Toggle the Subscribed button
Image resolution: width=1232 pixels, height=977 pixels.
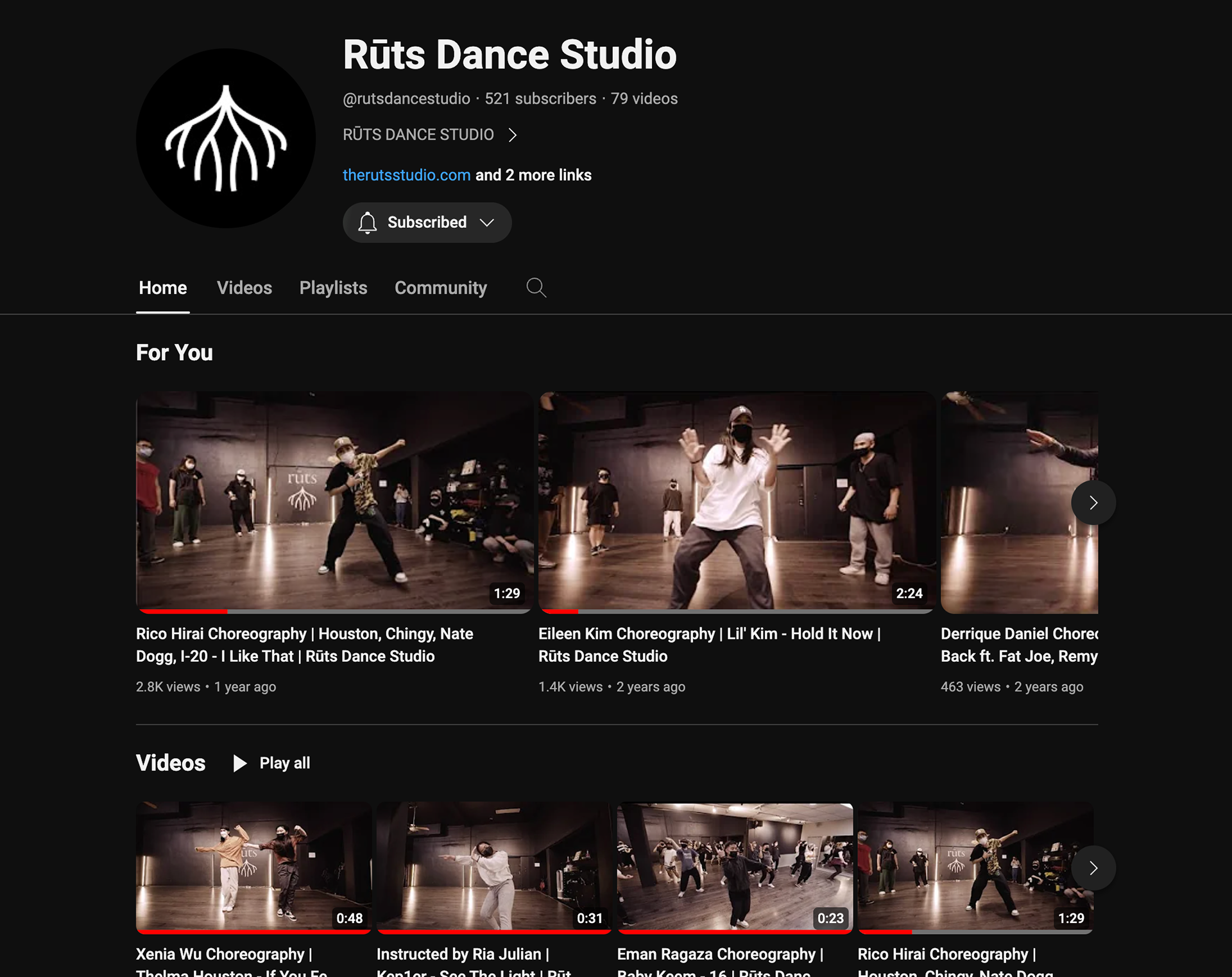click(427, 223)
